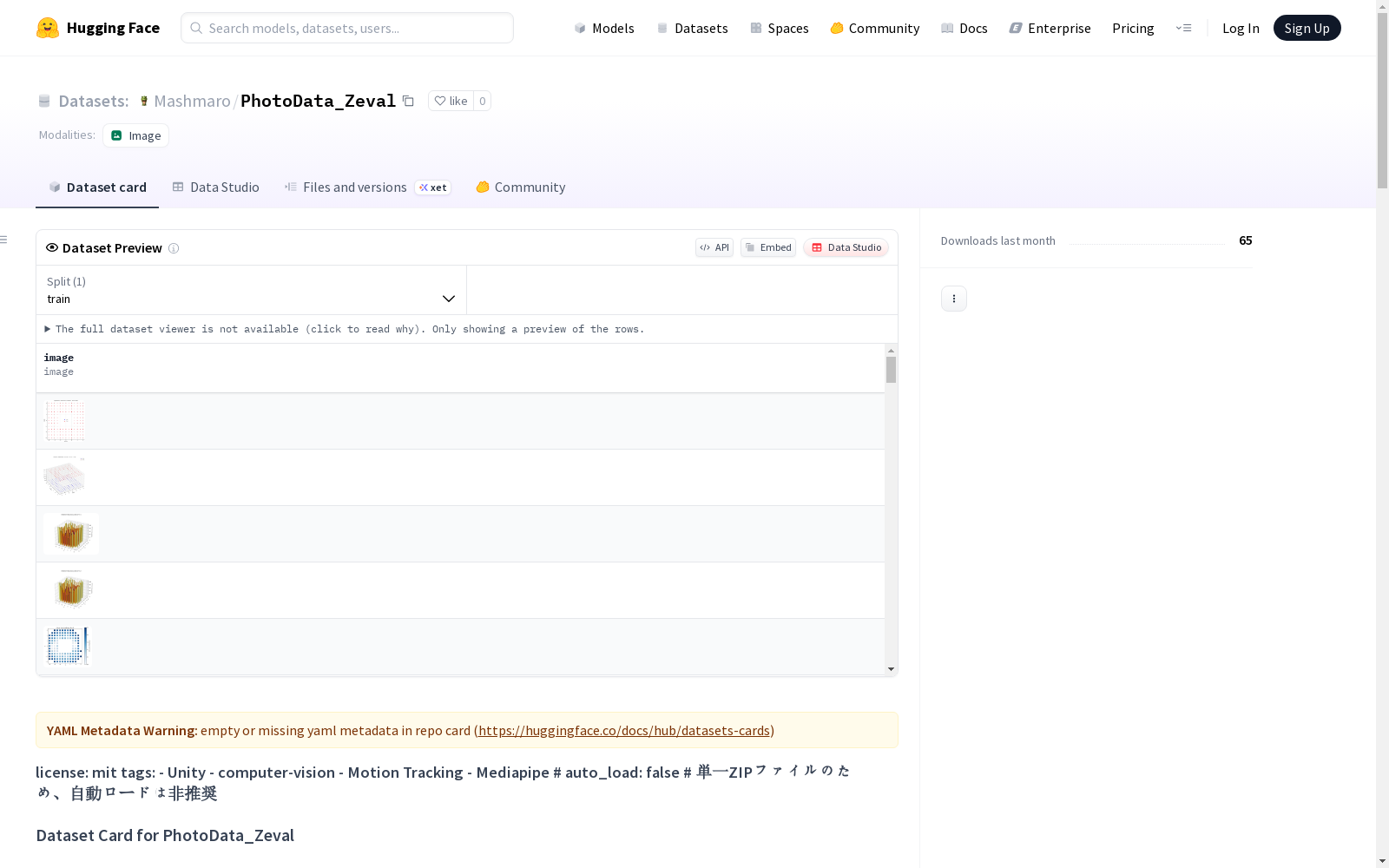Click the Downloads last month label

(998, 241)
